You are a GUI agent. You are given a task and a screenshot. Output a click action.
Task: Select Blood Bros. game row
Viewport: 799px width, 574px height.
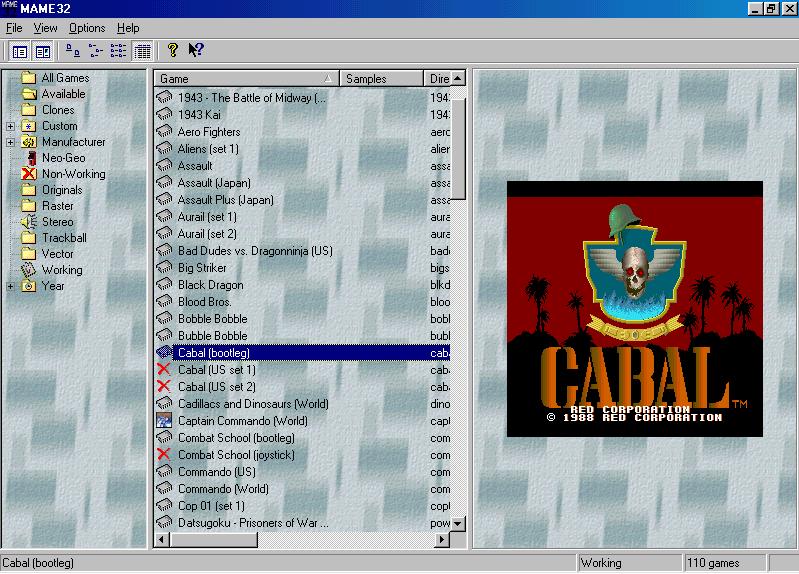(302, 302)
